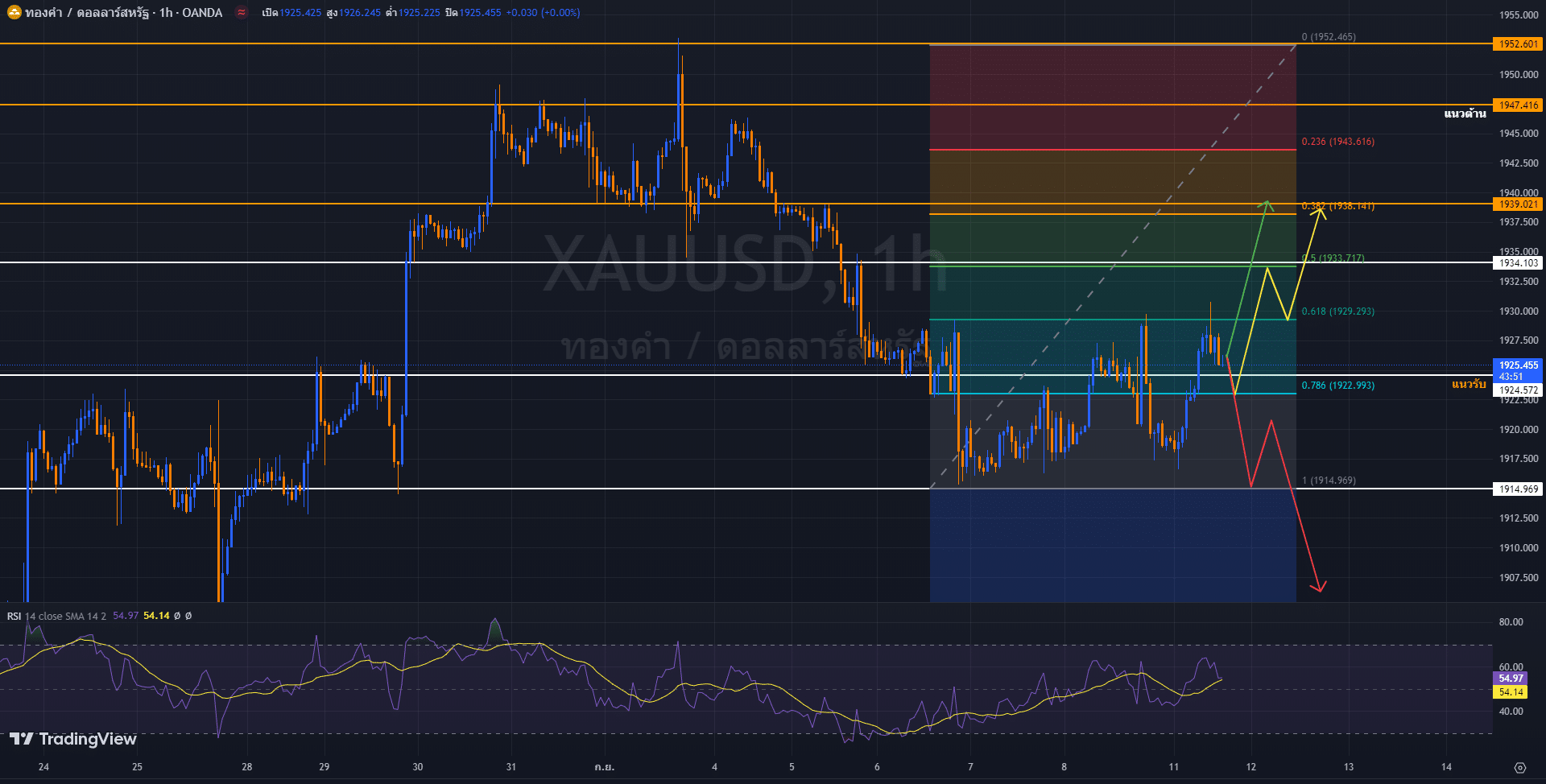Click the month label ก.ย. on time axis
Screen dimensions: 1546x784
pos(605,767)
